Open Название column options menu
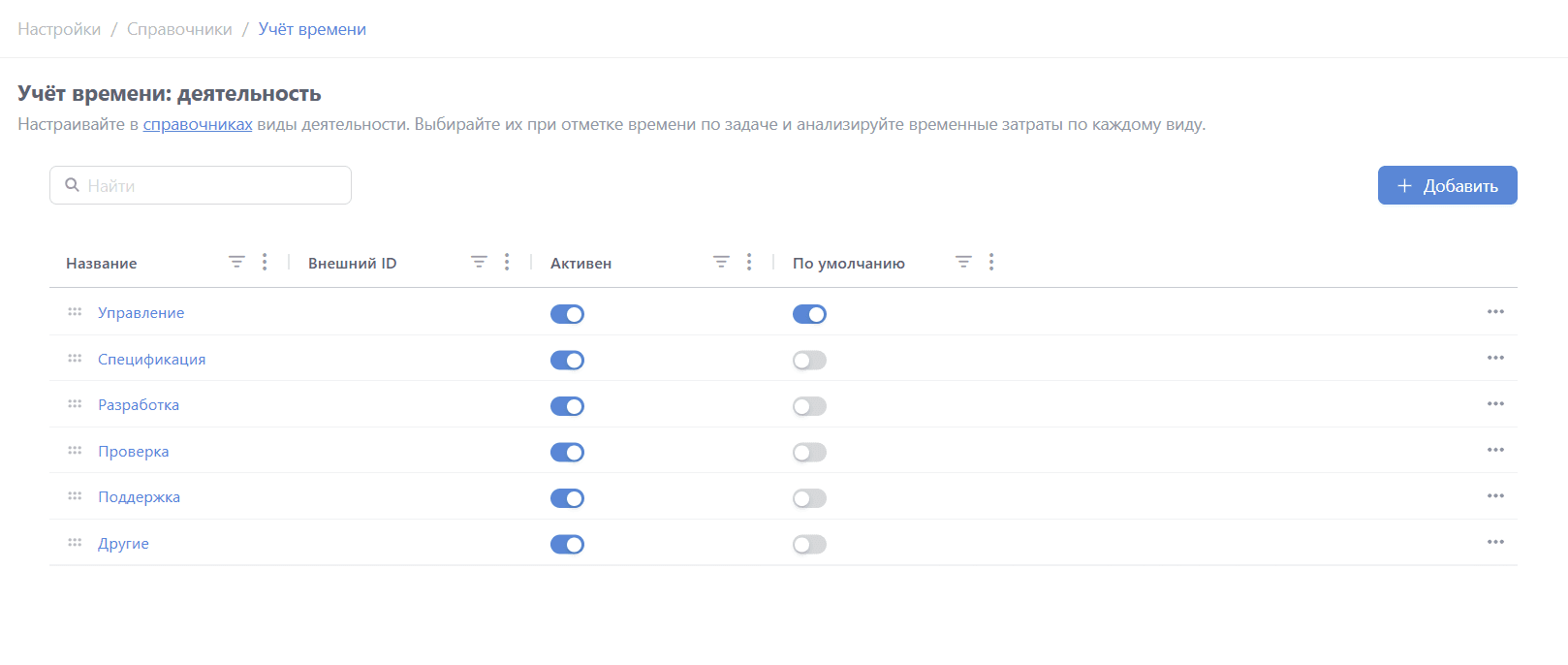Viewport: 1568px width, 665px height. (265, 263)
